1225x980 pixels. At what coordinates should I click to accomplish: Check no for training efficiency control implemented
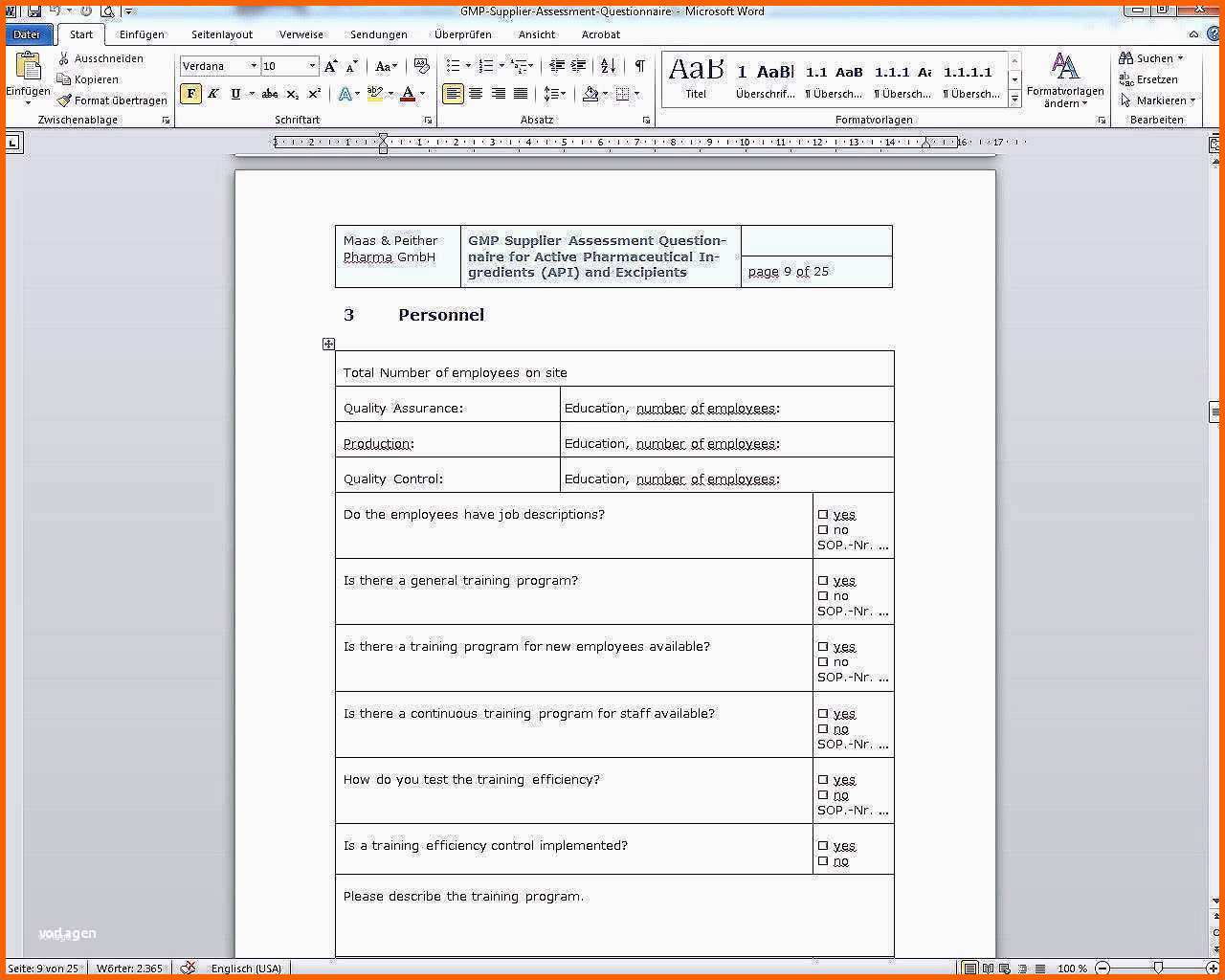coord(823,861)
